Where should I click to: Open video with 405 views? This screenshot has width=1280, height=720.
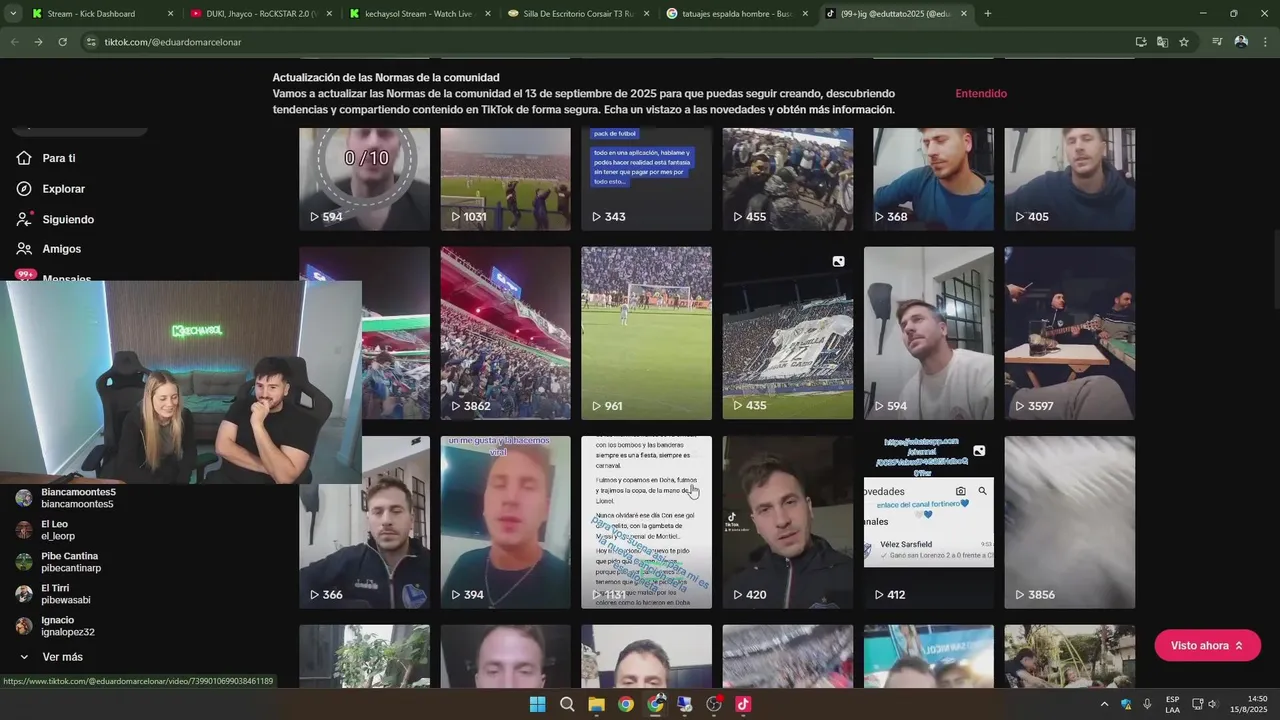pyautogui.click(x=1070, y=179)
